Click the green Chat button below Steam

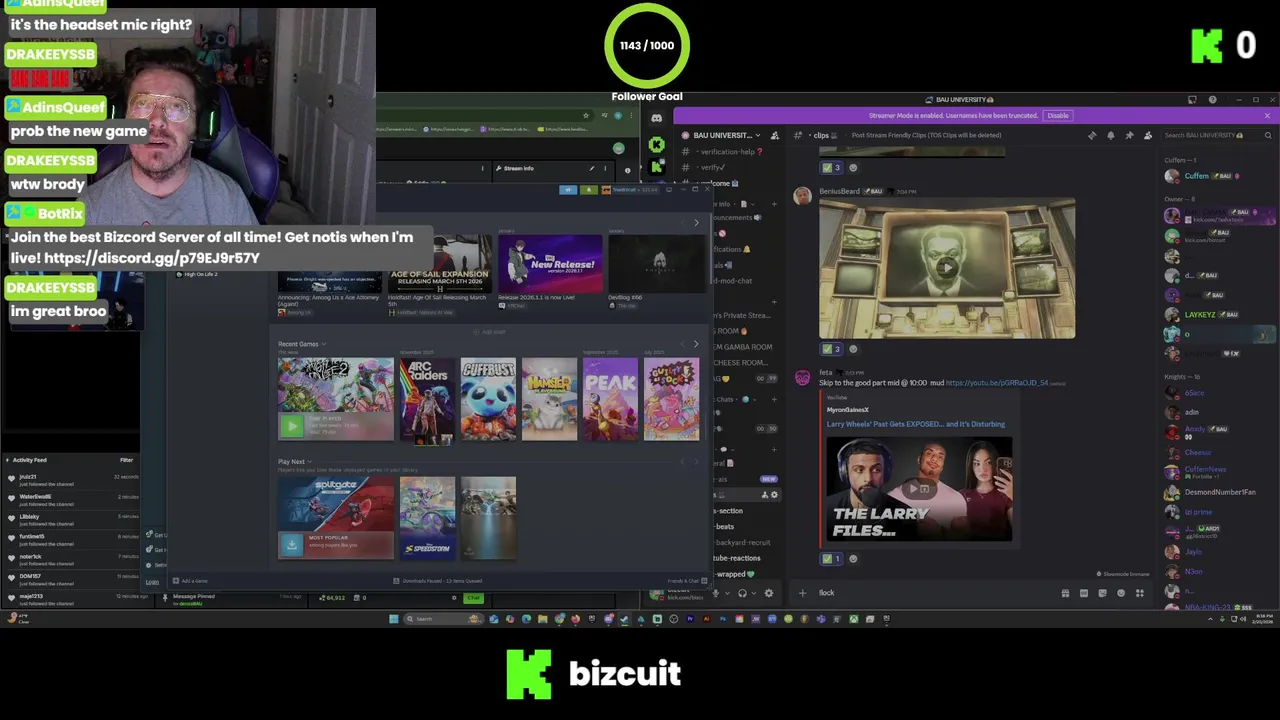(x=473, y=598)
